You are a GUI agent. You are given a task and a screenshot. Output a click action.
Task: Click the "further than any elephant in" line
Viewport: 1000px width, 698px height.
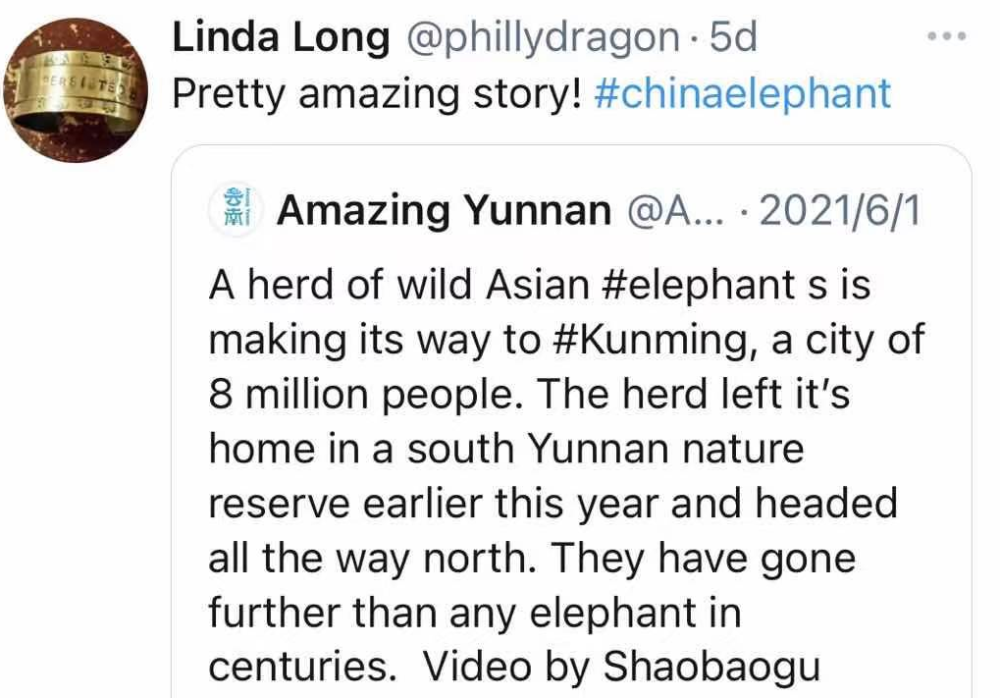coord(475,612)
